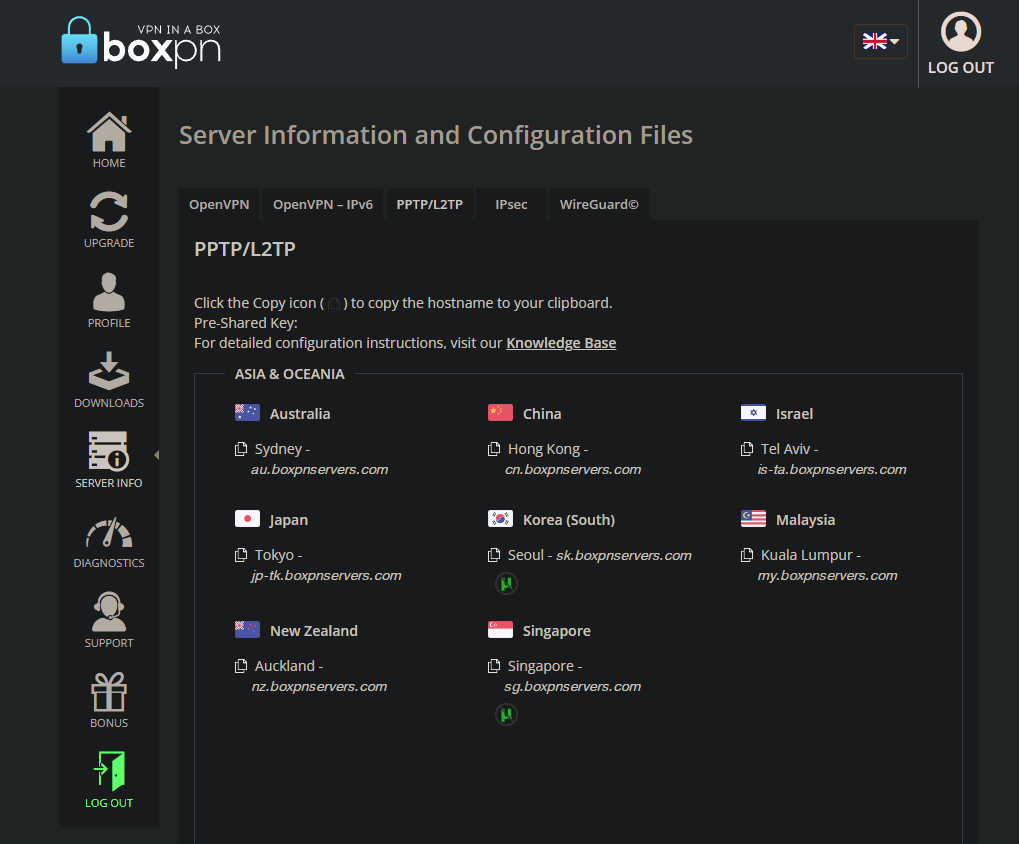Copy the Auckland hostname

click(241, 665)
